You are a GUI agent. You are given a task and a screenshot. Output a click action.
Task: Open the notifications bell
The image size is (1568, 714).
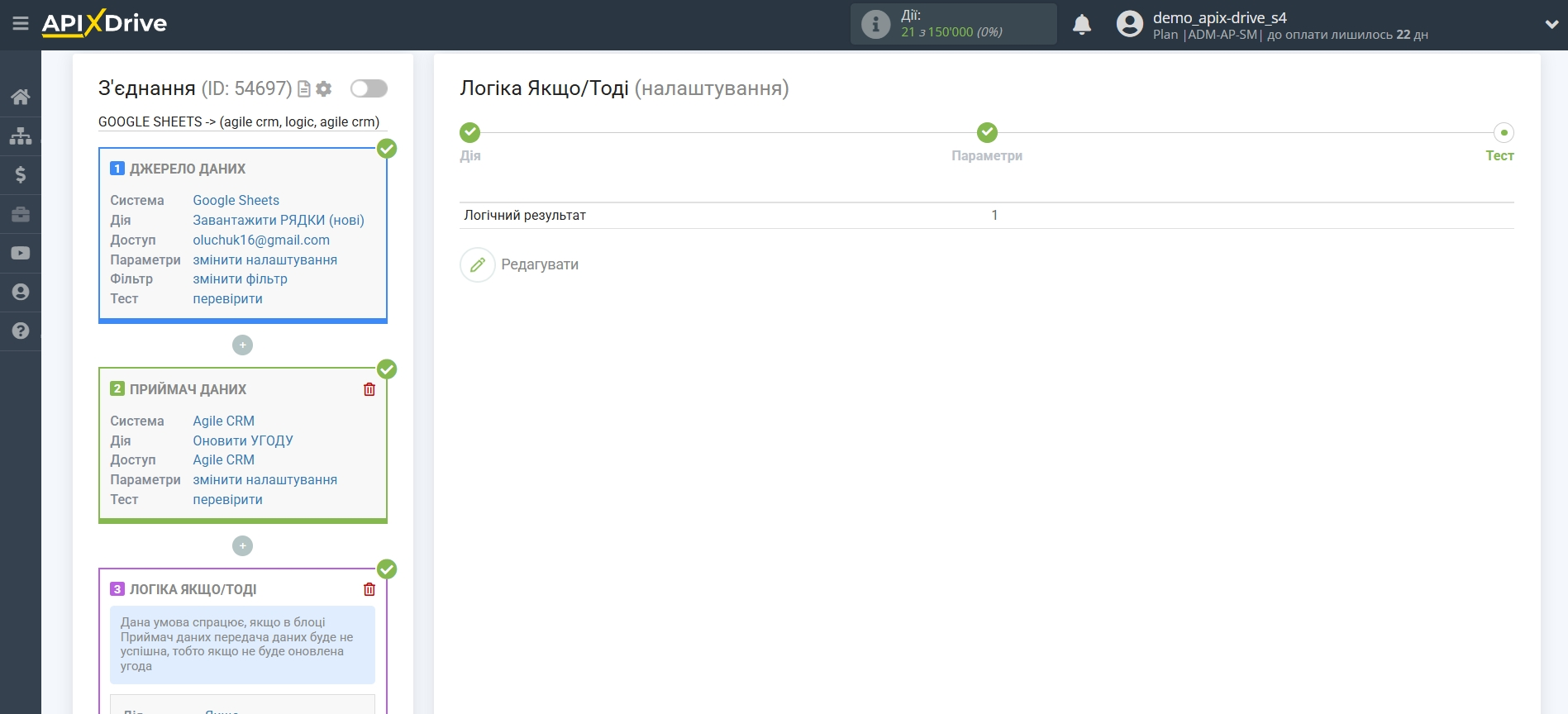[x=1082, y=24]
